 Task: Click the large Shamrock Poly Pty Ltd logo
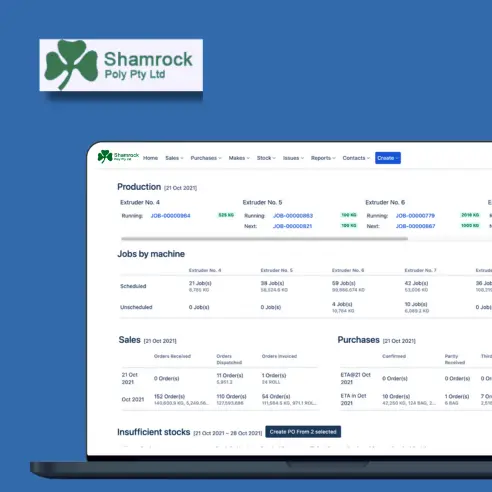pos(121,65)
